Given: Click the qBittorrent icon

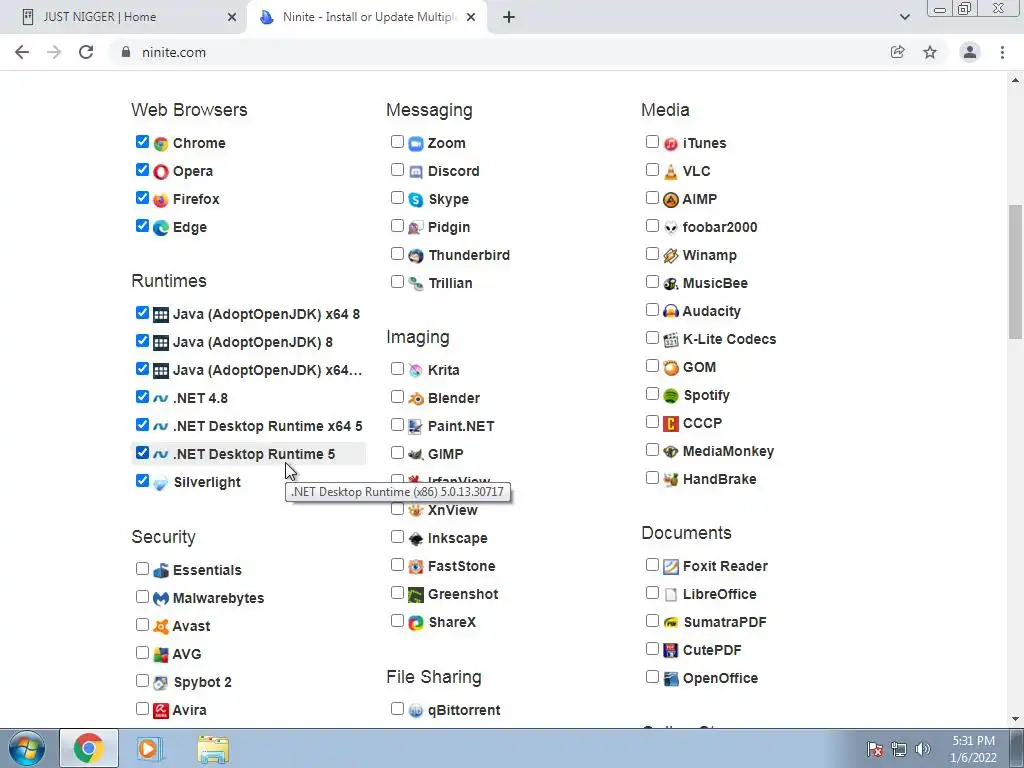Looking at the screenshot, I should pos(415,710).
